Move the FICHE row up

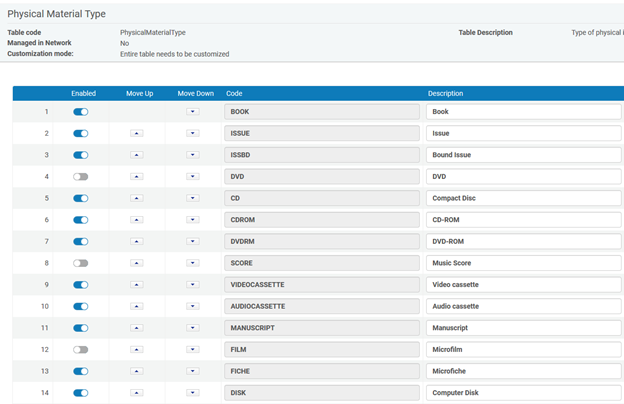136,371
